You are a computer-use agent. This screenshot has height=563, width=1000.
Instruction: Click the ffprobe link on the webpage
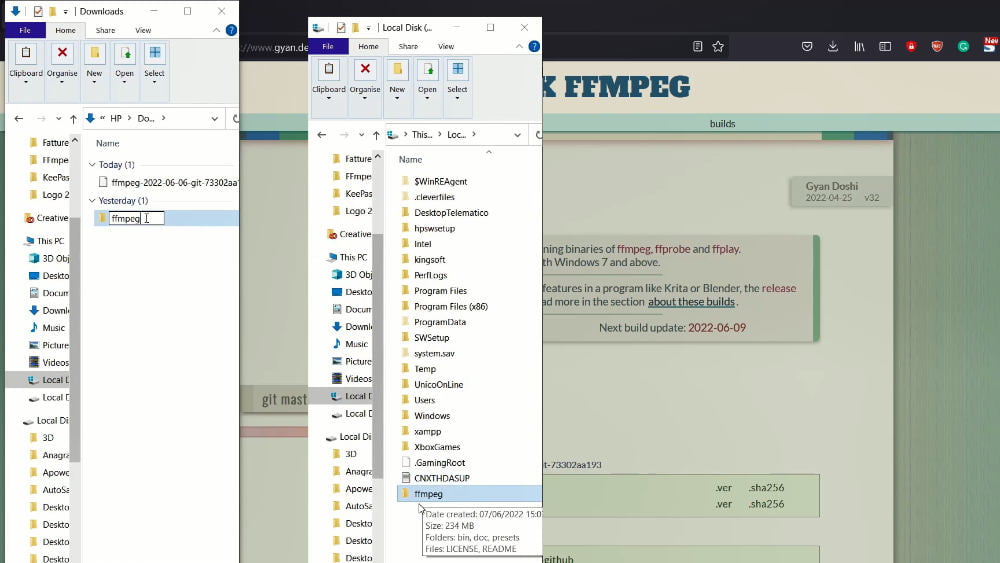pos(672,249)
